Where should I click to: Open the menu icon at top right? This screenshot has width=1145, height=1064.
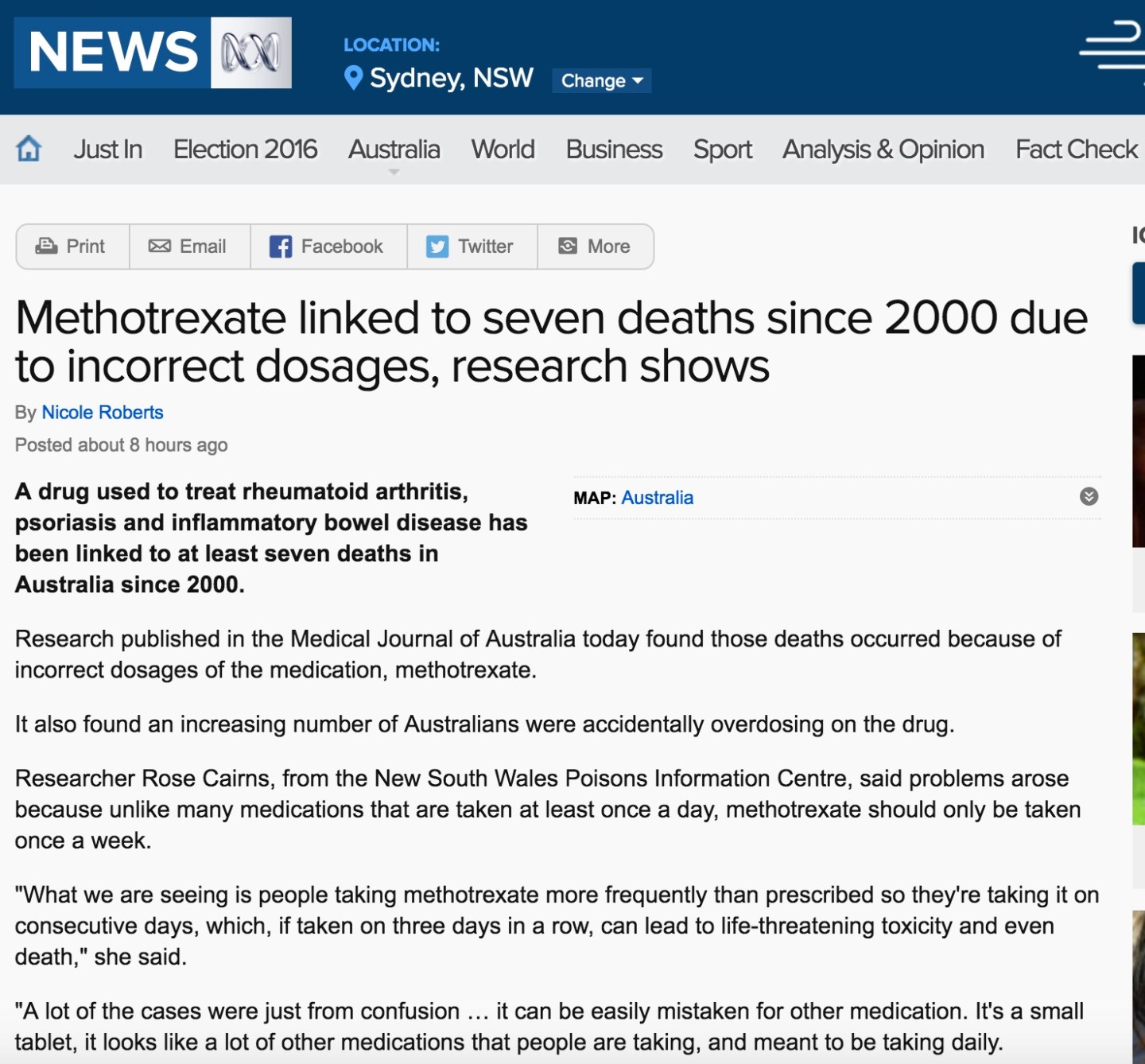point(1112,46)
